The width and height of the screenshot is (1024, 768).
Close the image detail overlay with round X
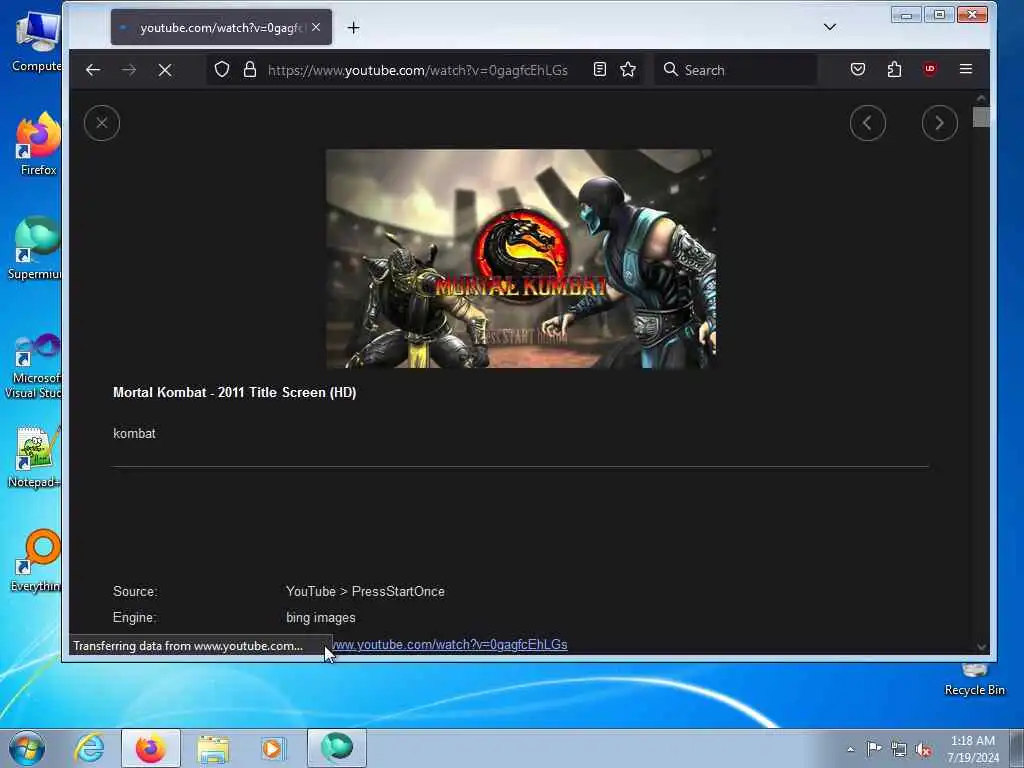tap(102, 123)
